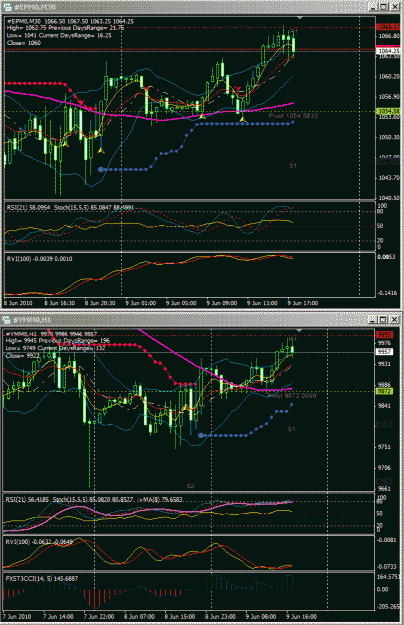Click '9 Jun 17:00' time axis label
This screenshot has height=625, width=404.
[303, 303]
